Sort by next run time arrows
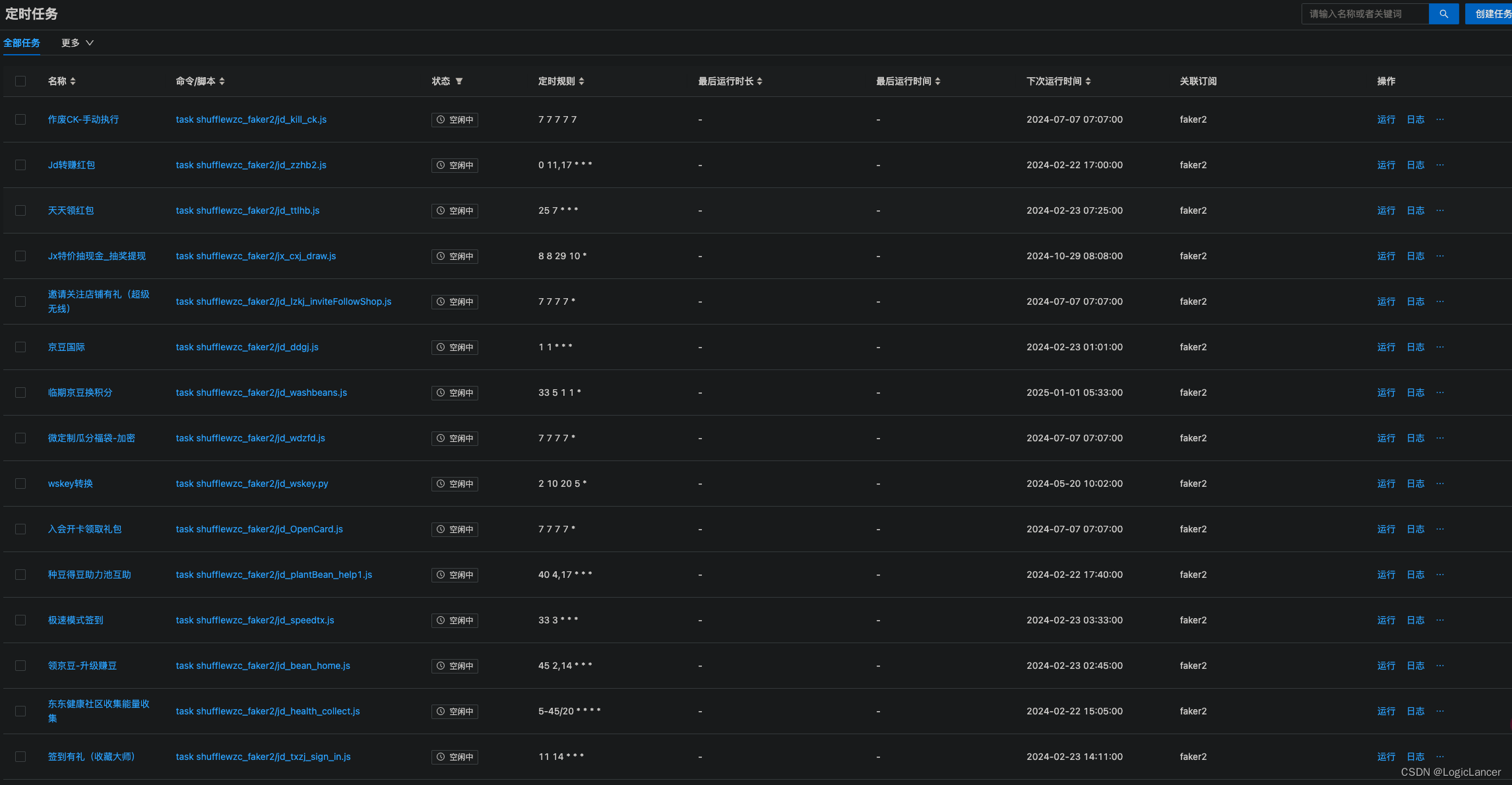 (x=1088, y=81)
